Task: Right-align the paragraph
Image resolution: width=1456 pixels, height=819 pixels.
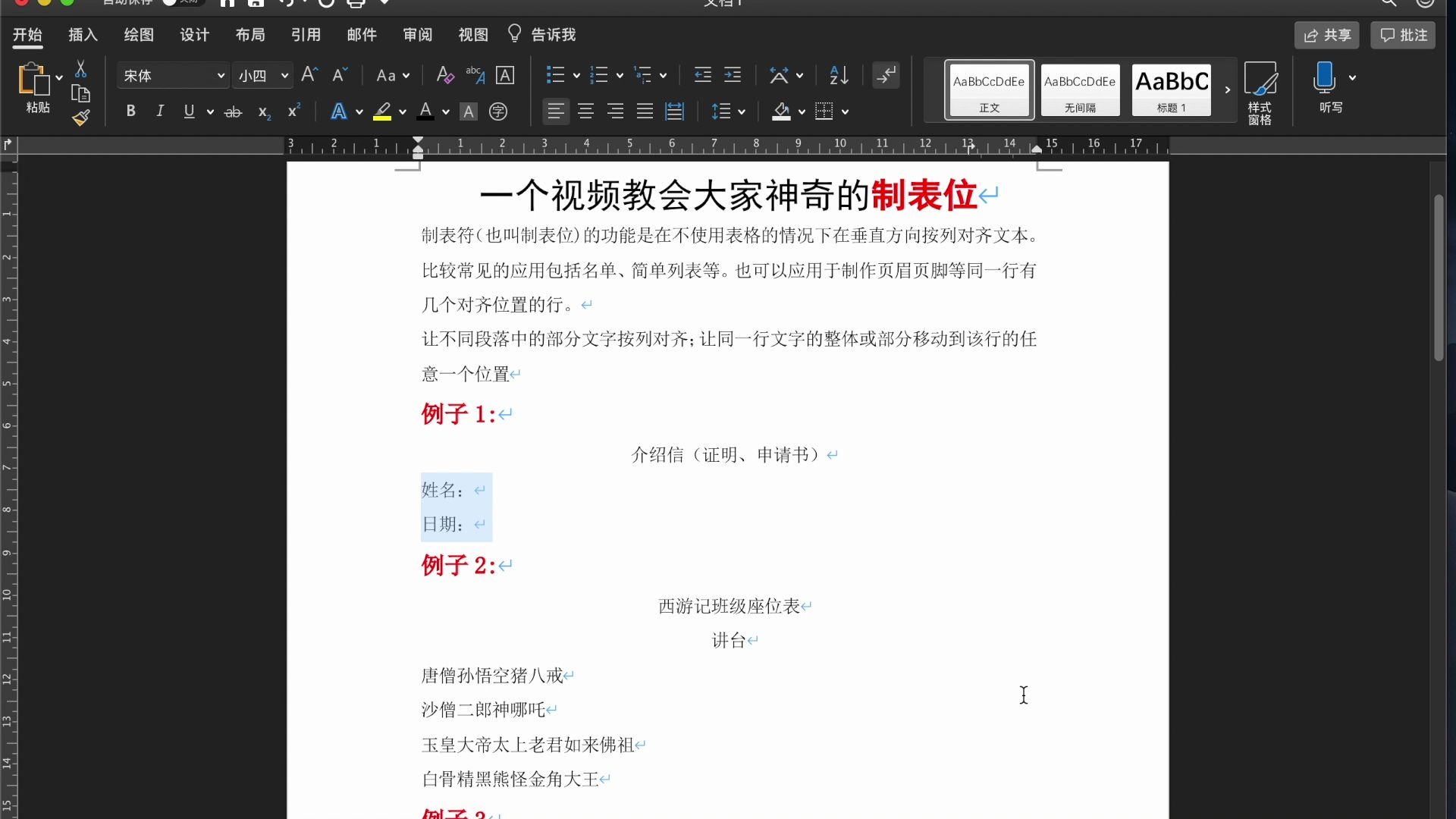Action: [x=615, y=111]
